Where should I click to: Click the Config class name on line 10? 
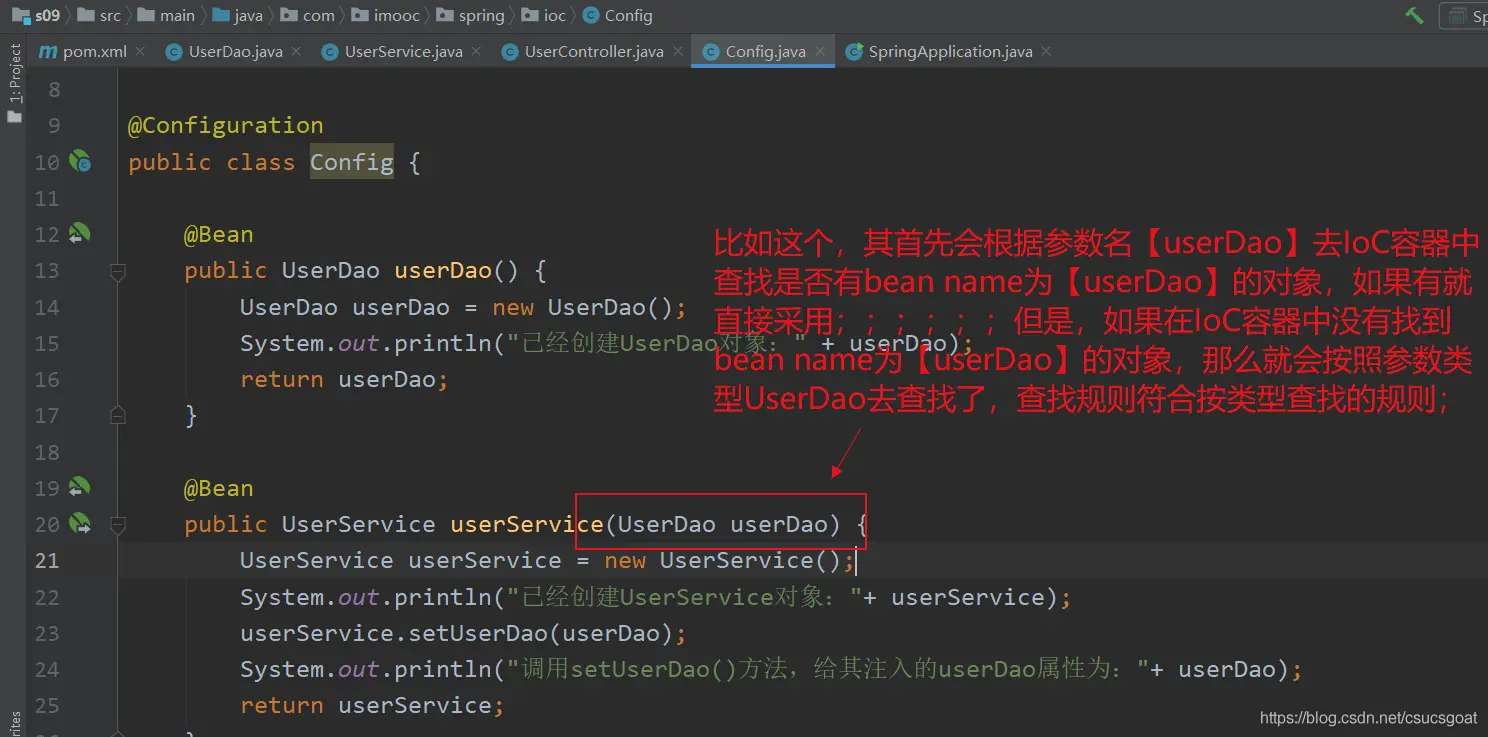click(351, 162)
